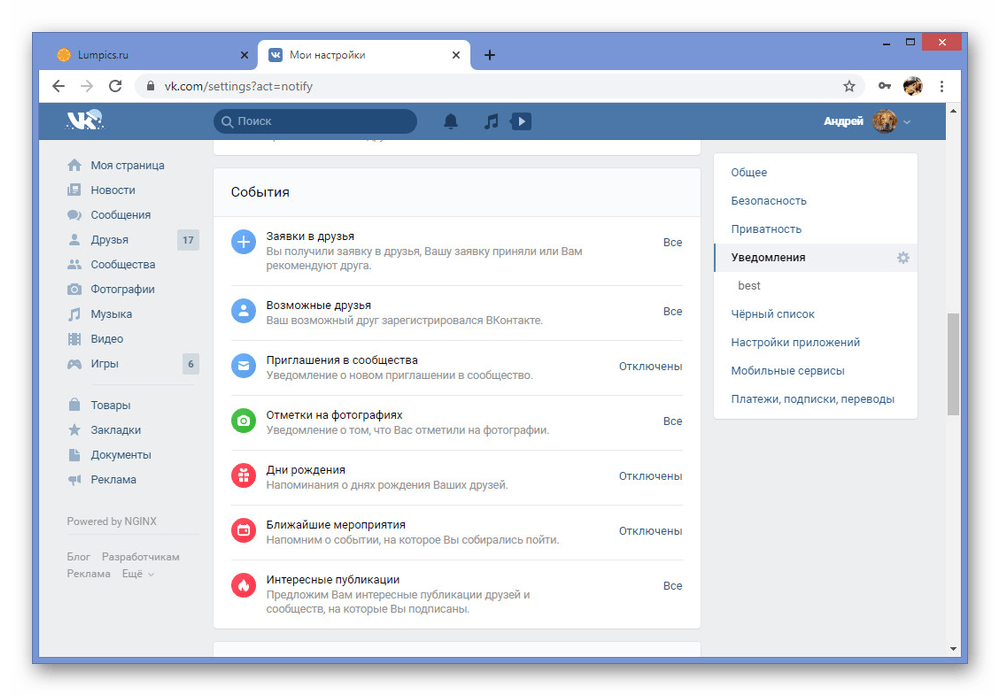Click the calendar icon for Ближайшие мероприятия
The width and height of the screenshot is (1000, 696).
(x=243, y=531)
